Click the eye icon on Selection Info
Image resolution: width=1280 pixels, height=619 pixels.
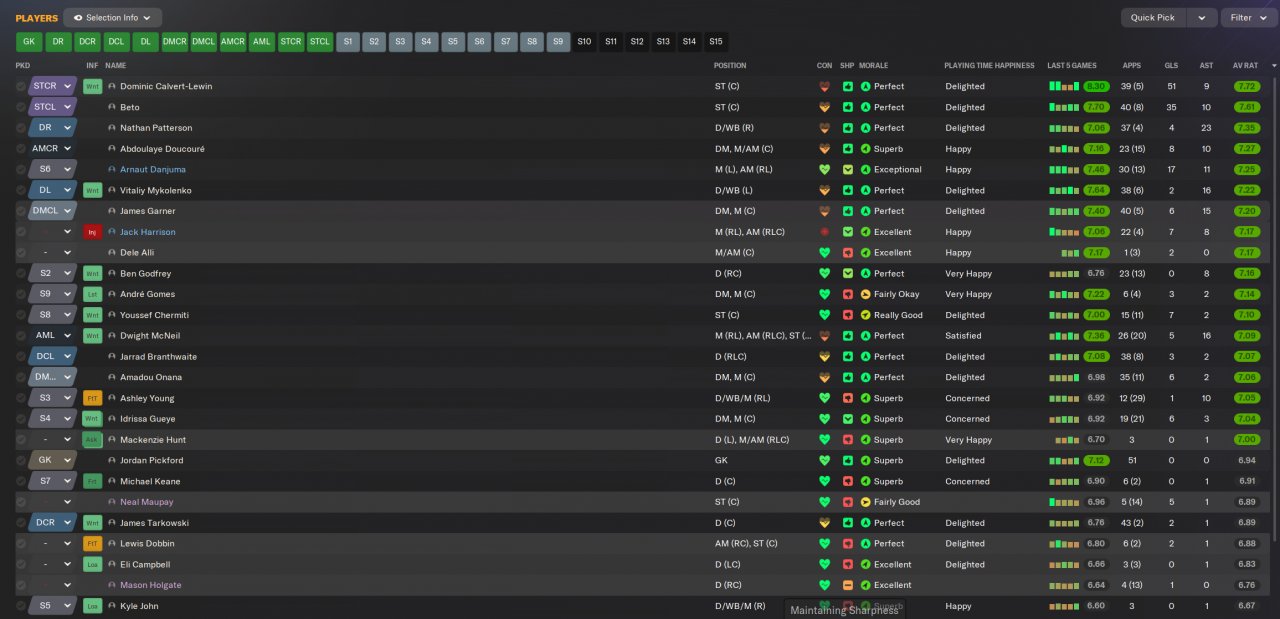click(78, 18)
